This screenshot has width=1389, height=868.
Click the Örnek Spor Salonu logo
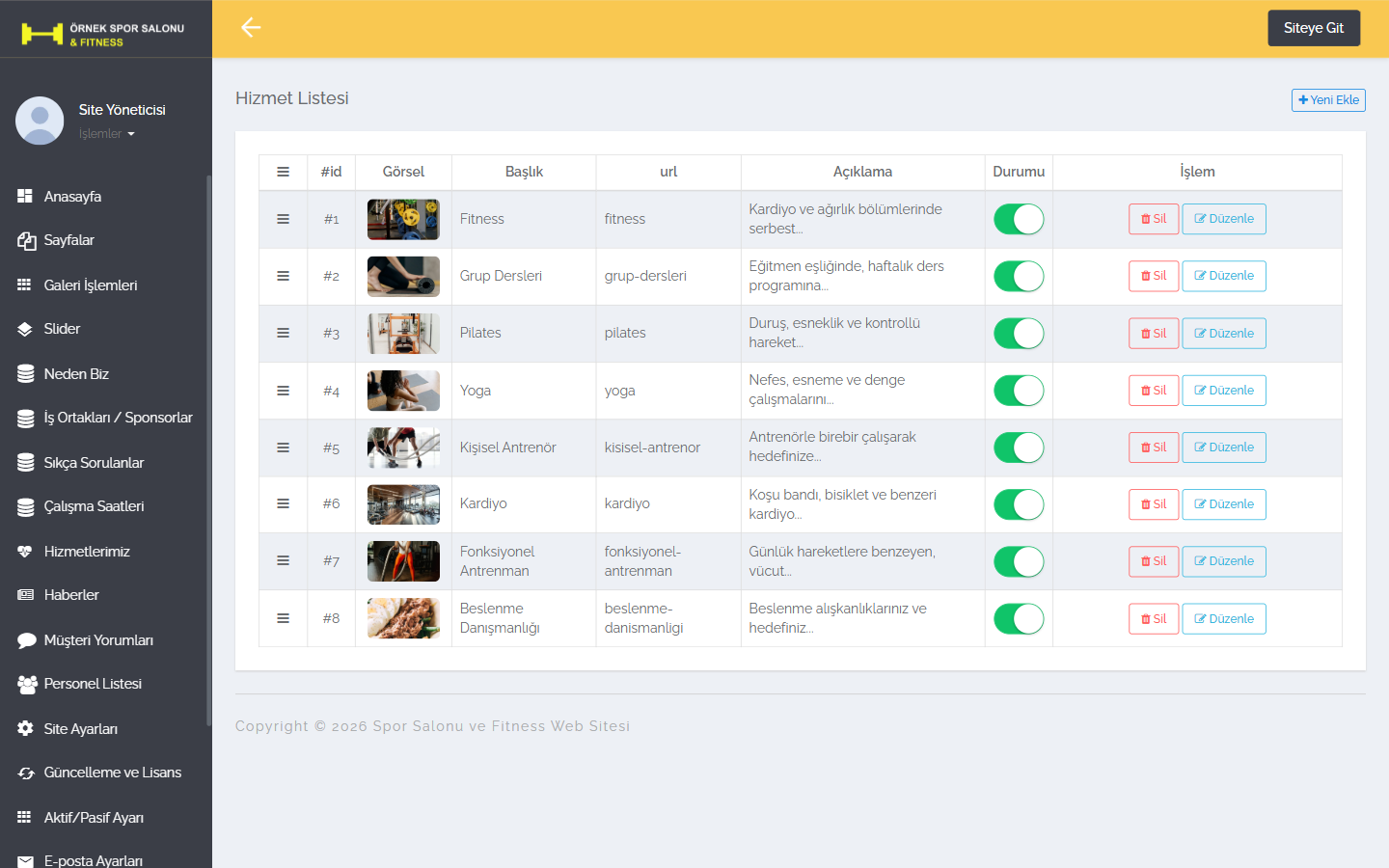click(103, 35)
